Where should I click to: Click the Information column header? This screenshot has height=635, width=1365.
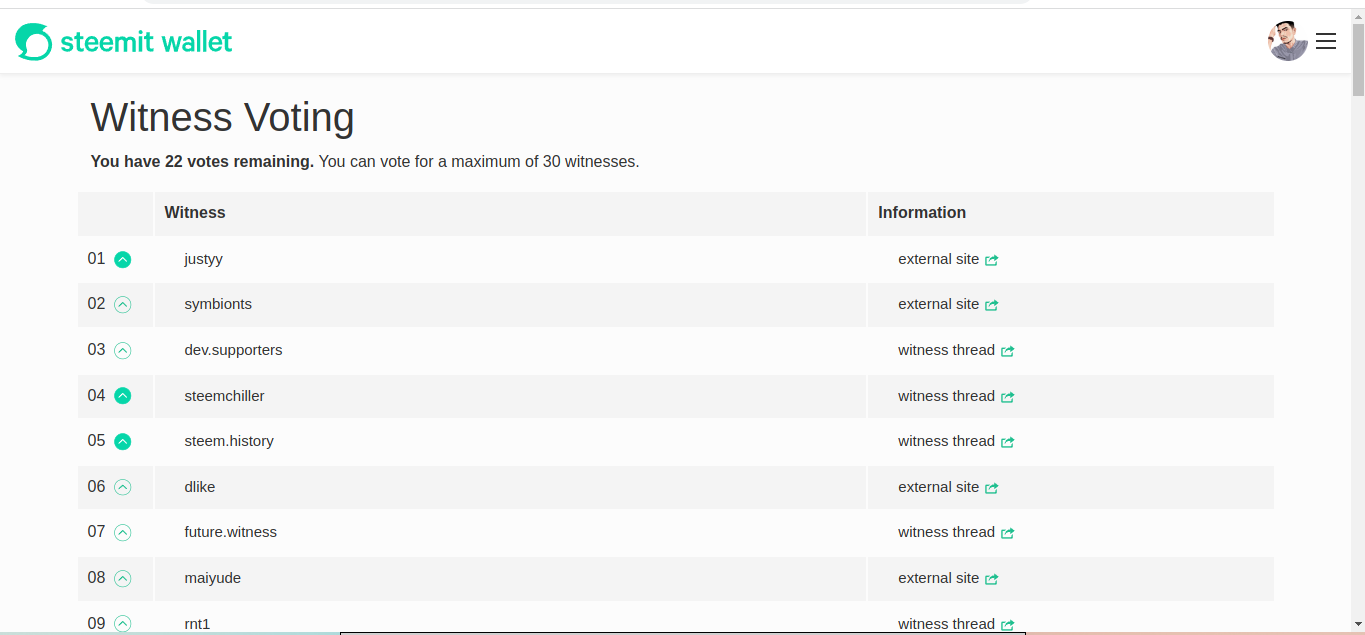[922, 212]
